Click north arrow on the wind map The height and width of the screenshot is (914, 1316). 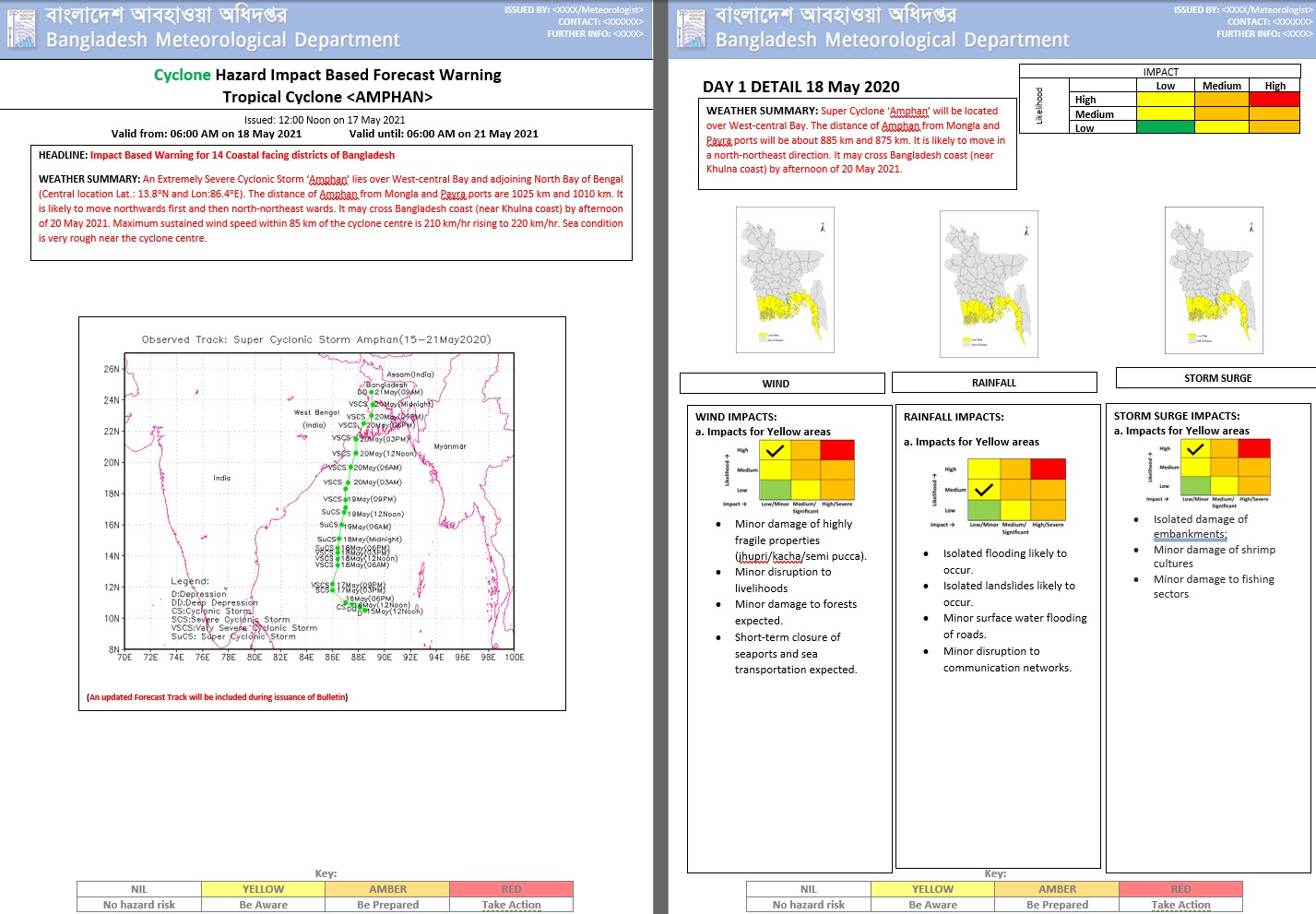coord(823,227)
